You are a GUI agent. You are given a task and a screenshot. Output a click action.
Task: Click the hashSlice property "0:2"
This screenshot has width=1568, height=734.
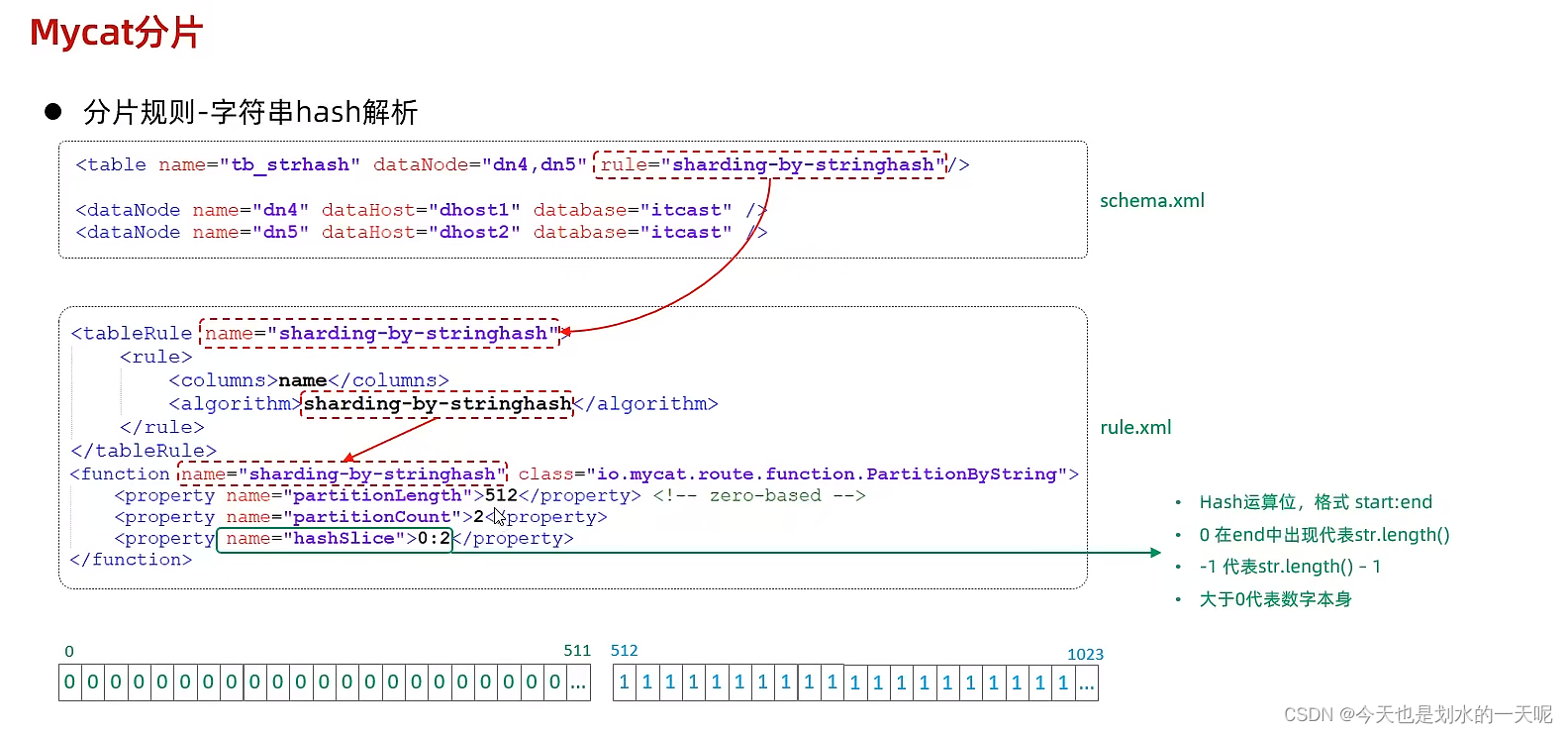point(434,539)
